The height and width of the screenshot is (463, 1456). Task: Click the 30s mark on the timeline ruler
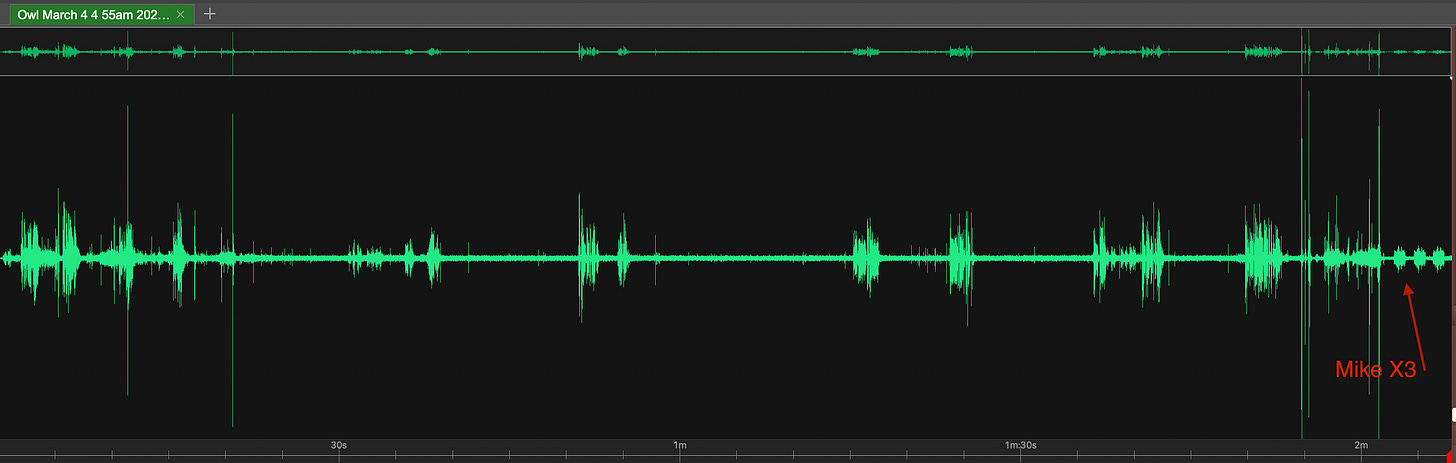pos(339,444)
